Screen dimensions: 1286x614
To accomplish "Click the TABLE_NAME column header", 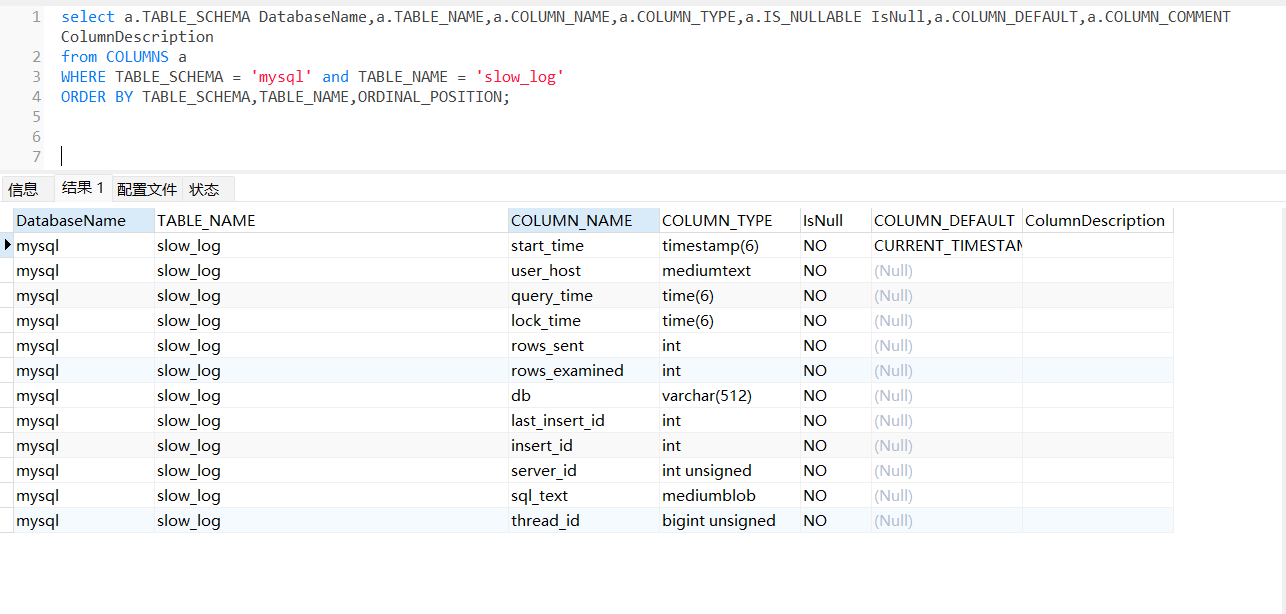I will click(x=332, y=220).
